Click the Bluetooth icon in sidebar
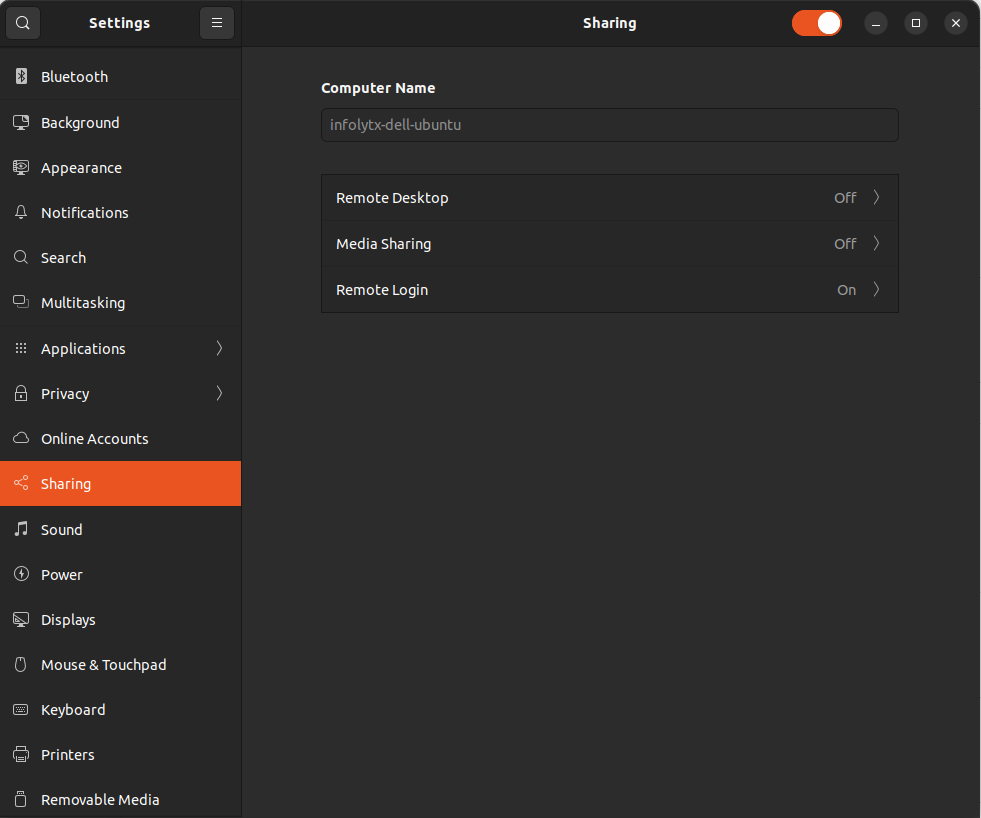The width and height of the screenshot is (981, 818). [x=21, y=77]
